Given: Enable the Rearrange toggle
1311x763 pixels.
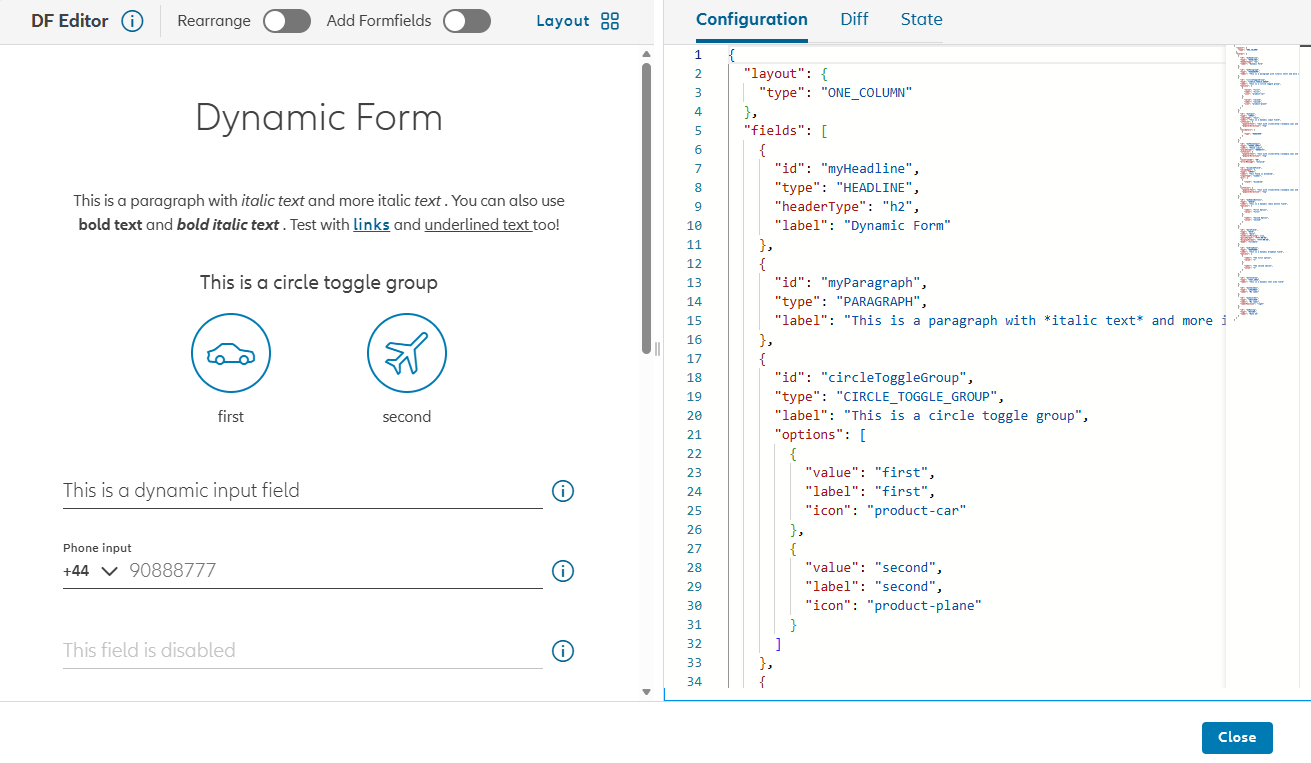Looking at the screenshot, I should pyautogui.click(x=287, y=21).
